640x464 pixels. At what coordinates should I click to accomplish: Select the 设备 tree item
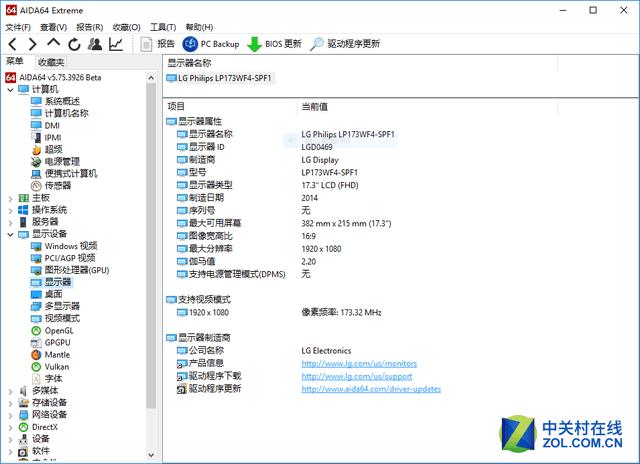click(x=34, y=439)
